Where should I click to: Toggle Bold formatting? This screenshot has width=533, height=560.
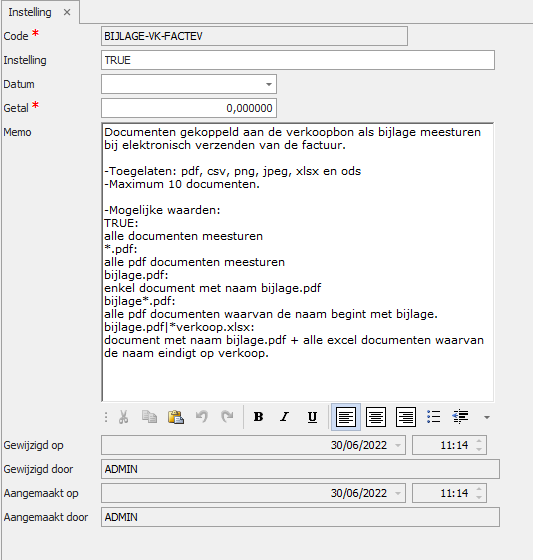pyautogui.click(x=258, y=417)
